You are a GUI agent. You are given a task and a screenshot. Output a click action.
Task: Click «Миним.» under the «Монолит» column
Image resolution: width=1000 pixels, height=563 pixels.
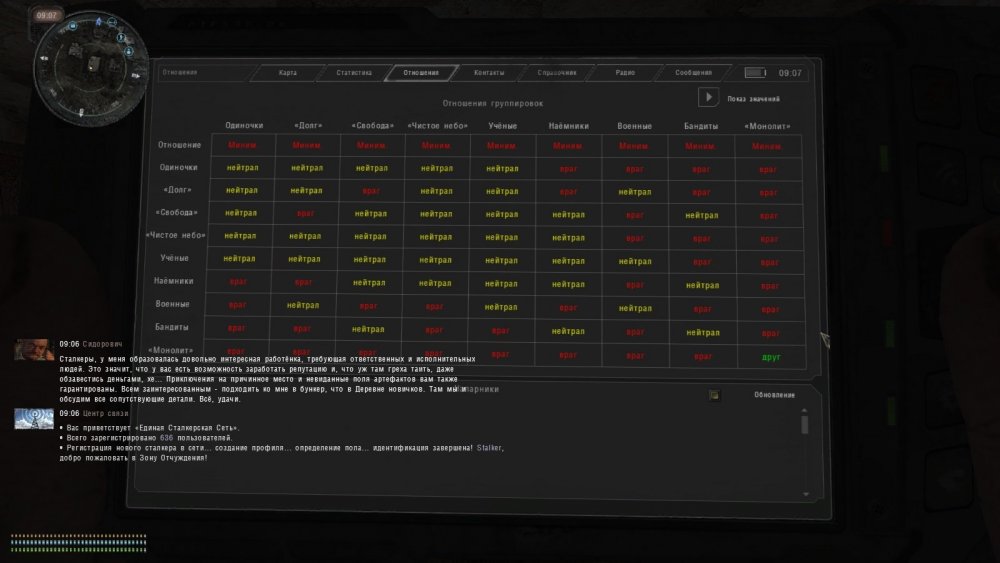point(767,147)
